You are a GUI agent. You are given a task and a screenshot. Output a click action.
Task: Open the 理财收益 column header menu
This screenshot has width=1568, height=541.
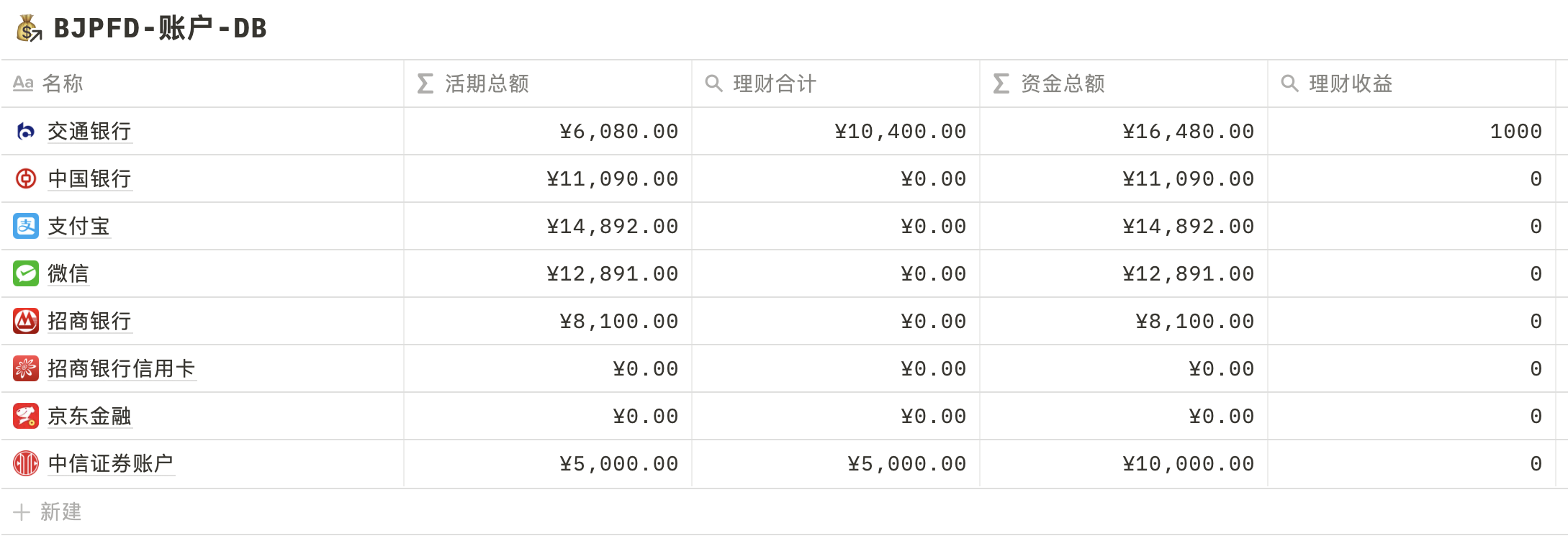(x=1351, y=83)
